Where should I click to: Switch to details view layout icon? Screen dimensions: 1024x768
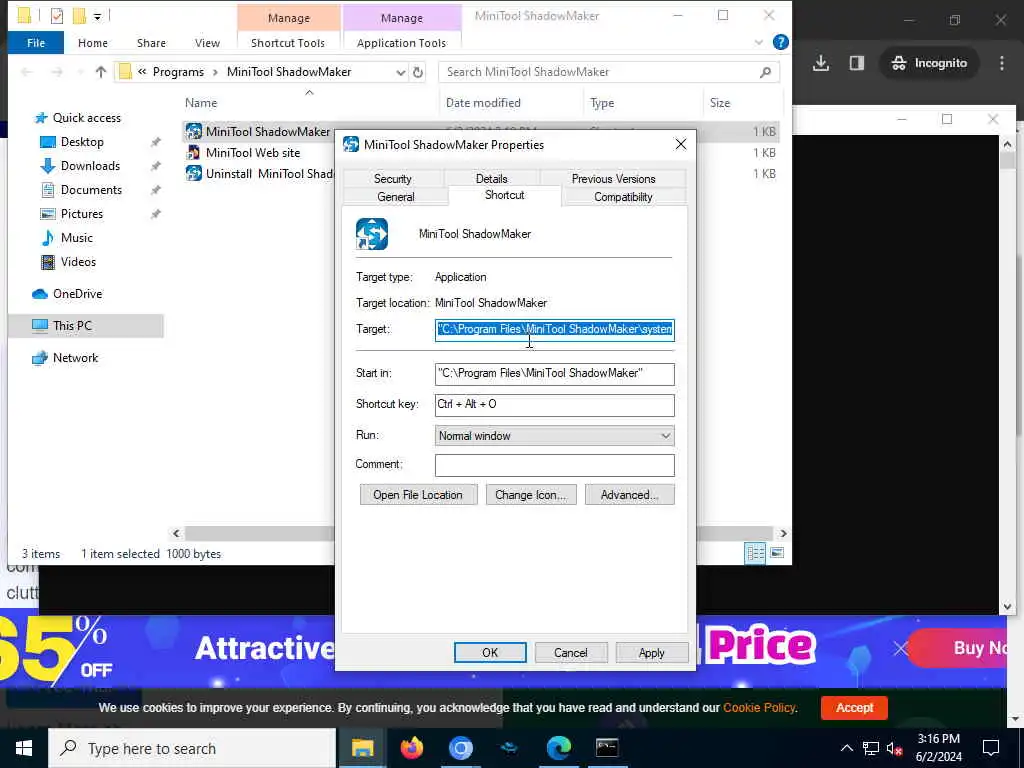pyautogui.click(x=755, y=553)
